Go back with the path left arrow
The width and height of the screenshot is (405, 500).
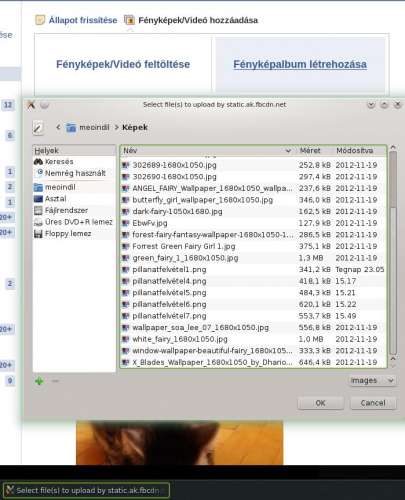pos(58,127)
